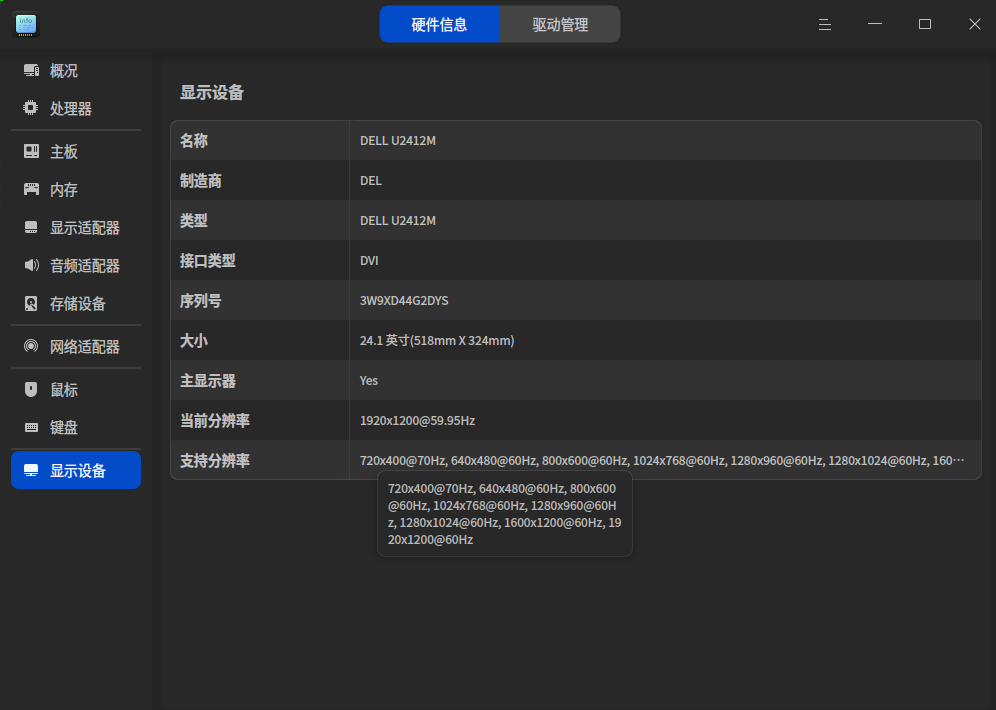
Task: Select the 制造商 row label
Action: [x=201, y=181]
